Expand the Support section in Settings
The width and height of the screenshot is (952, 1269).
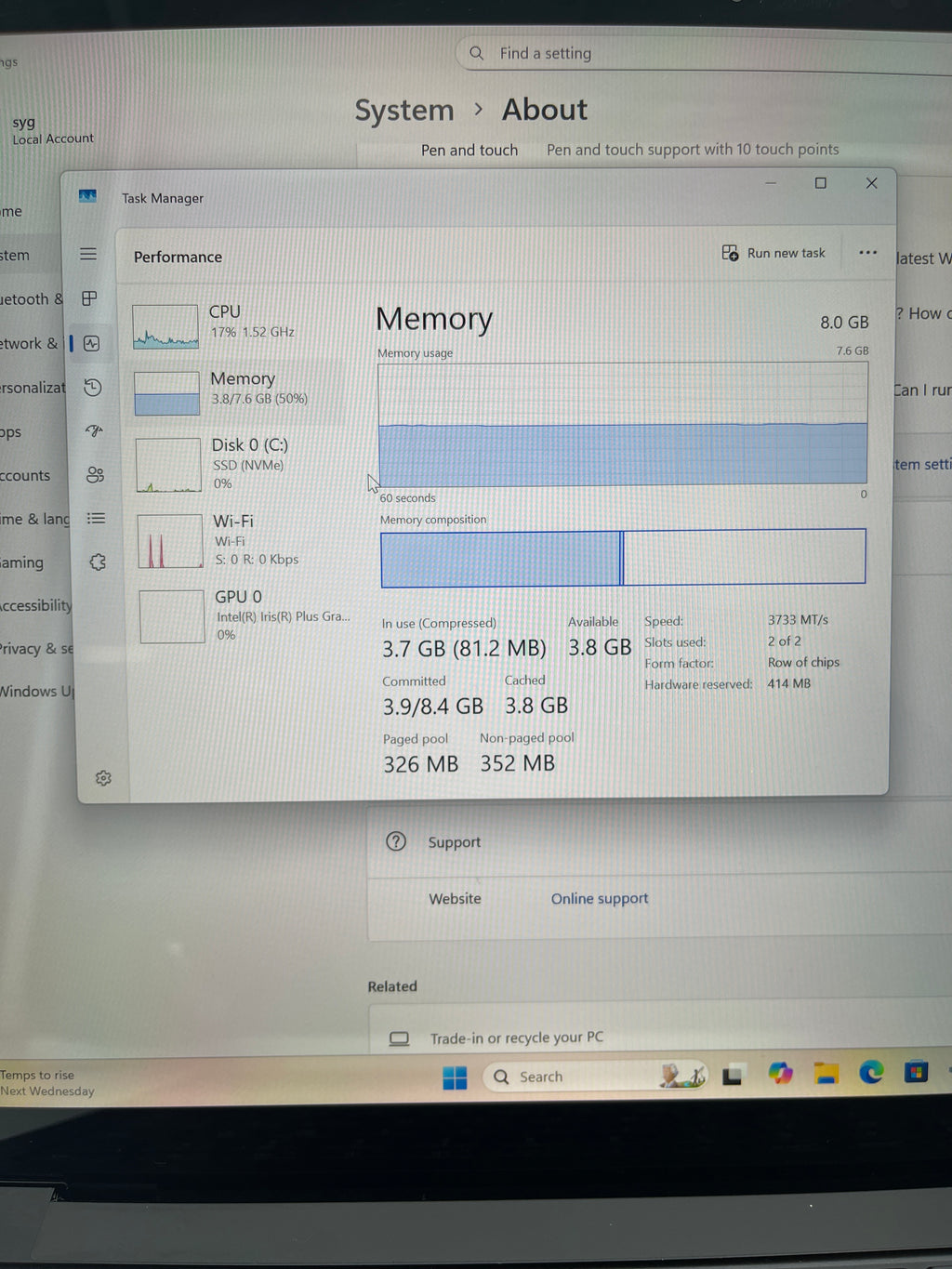[x=659, y=842]
